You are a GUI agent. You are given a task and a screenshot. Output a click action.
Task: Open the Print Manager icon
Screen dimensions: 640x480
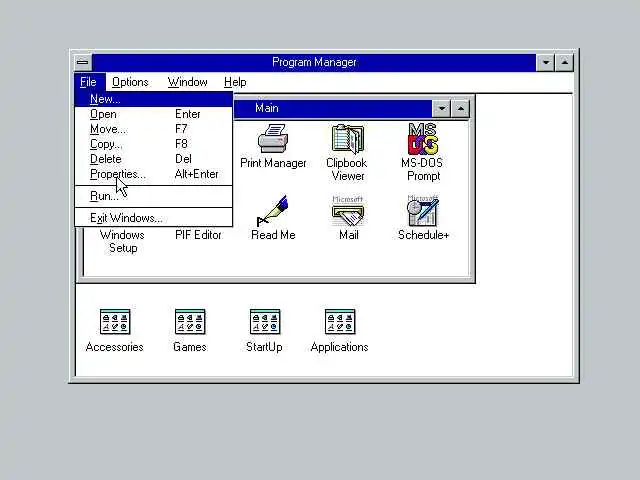(273, 139)
